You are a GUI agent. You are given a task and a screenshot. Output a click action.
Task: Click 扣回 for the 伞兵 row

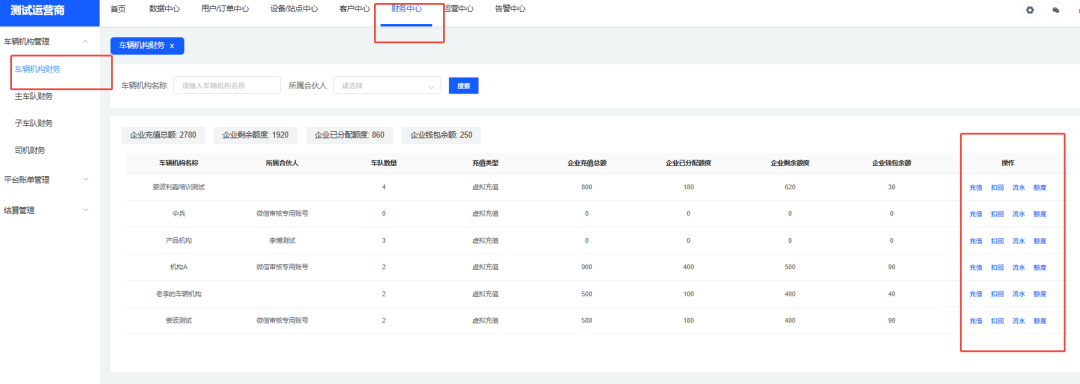pyautogui.click(x=997, y=214)
